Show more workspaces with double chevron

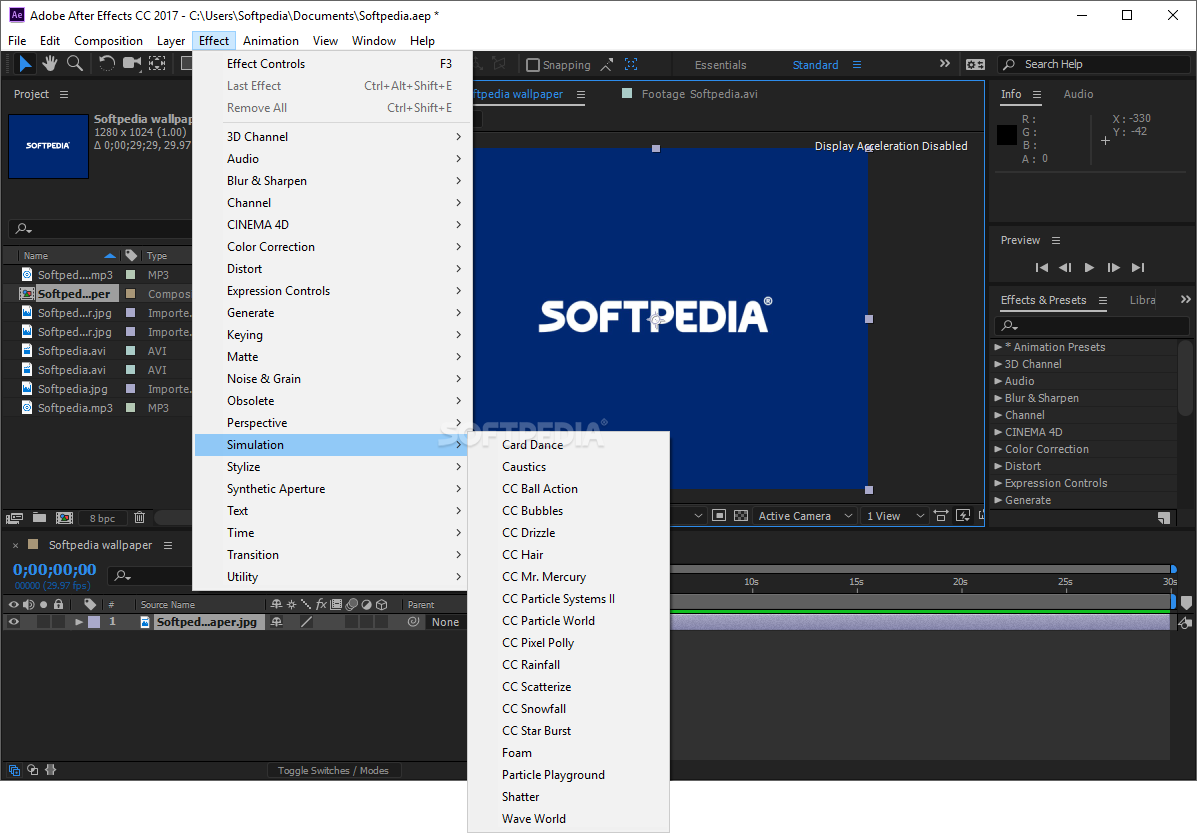click(x=945, y=64)
